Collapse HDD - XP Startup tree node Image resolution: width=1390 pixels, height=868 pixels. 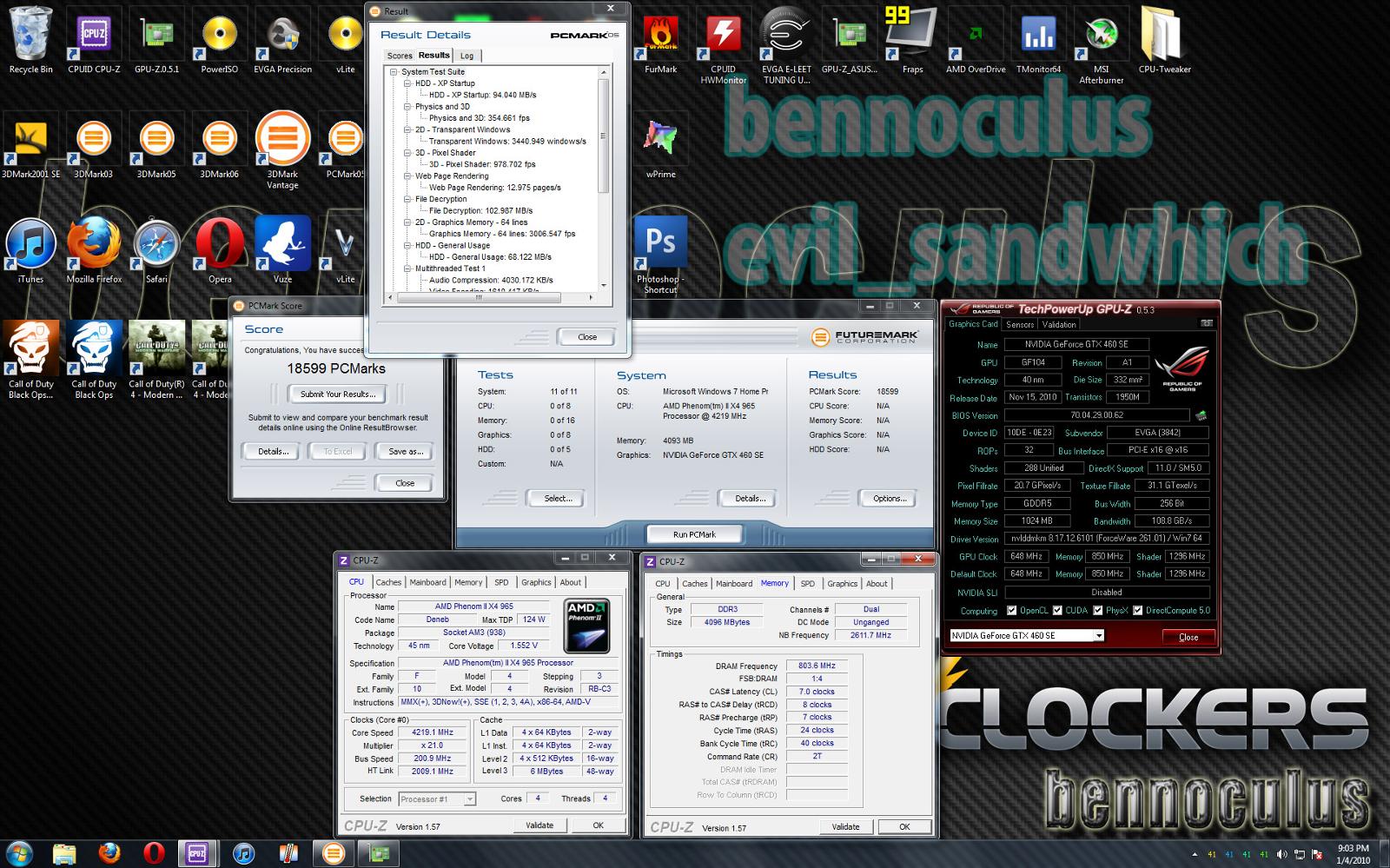click(407, 83)
